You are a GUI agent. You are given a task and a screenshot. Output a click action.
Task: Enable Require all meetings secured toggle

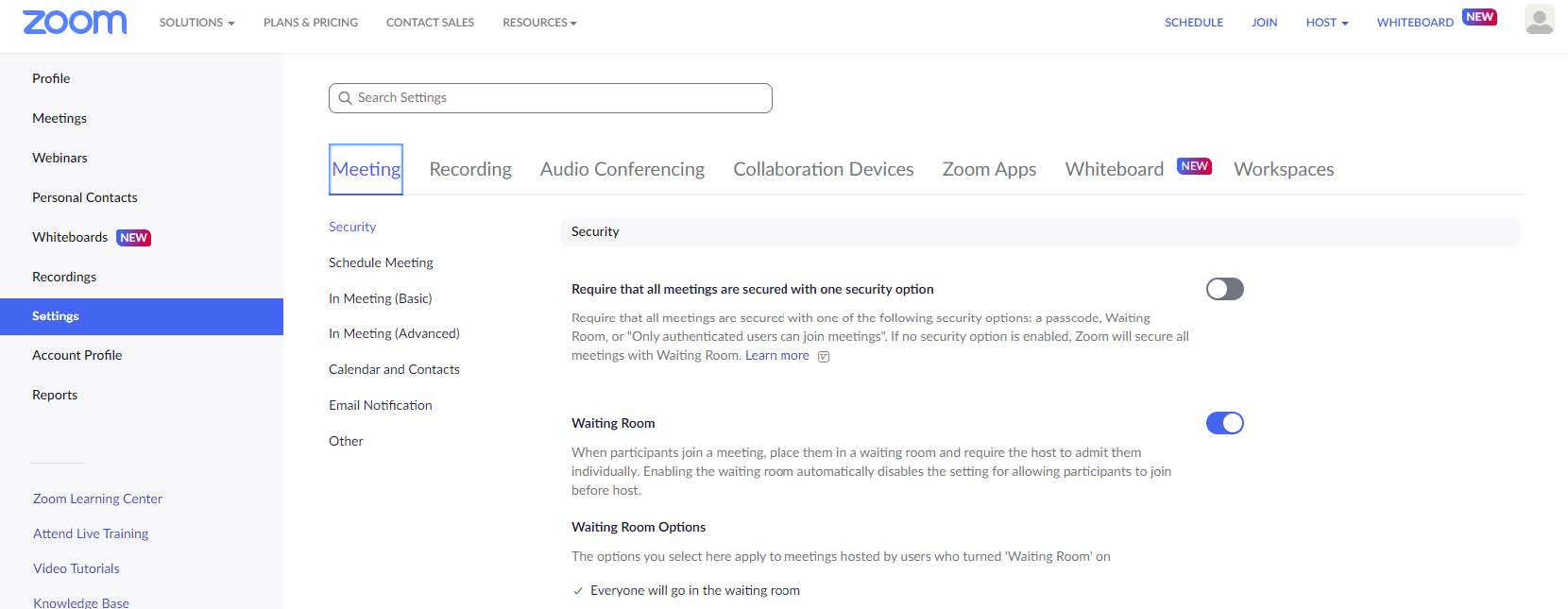pyautogui.click(x=1225, y=289)
